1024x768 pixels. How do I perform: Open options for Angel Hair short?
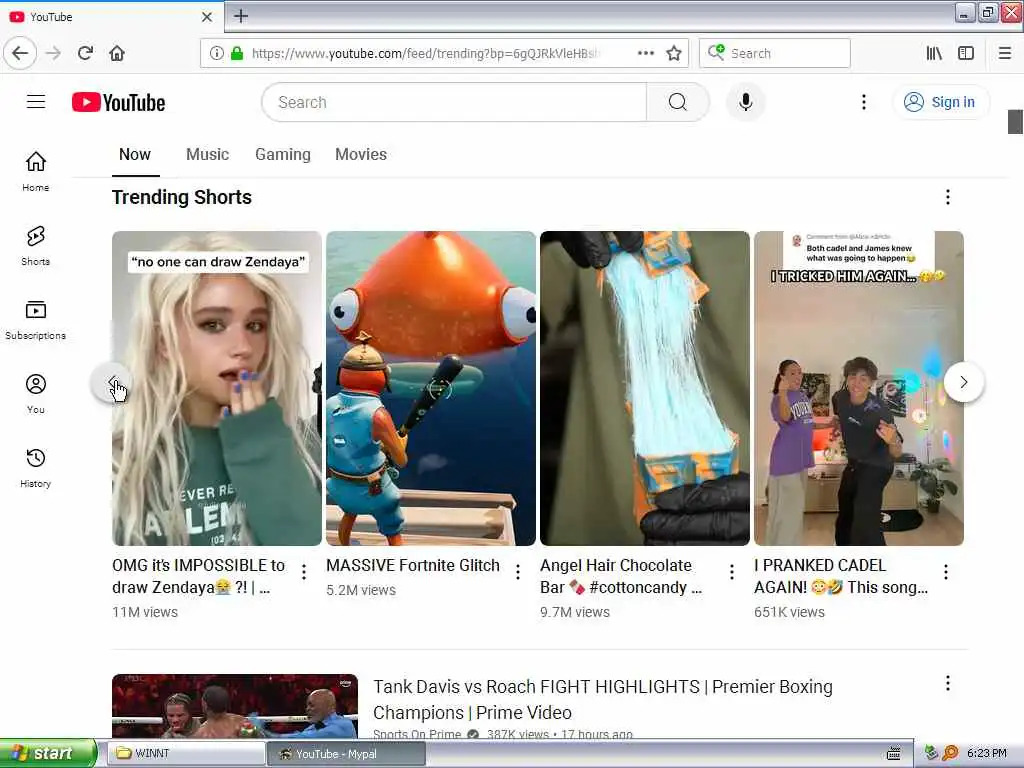[732, 572]
